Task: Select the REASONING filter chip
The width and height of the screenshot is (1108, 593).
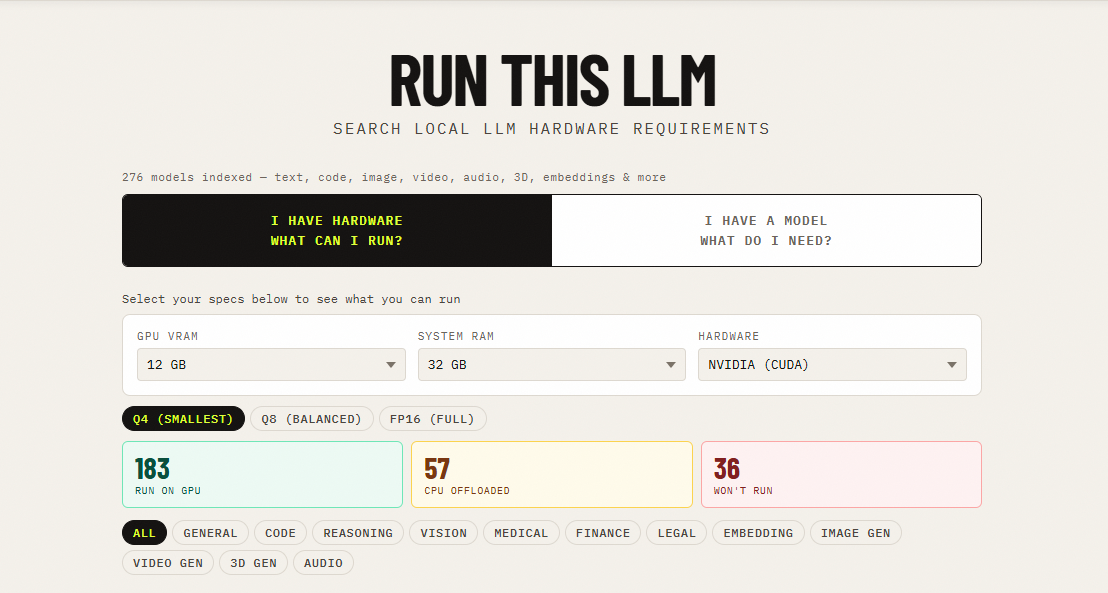Action: (357, 532)
